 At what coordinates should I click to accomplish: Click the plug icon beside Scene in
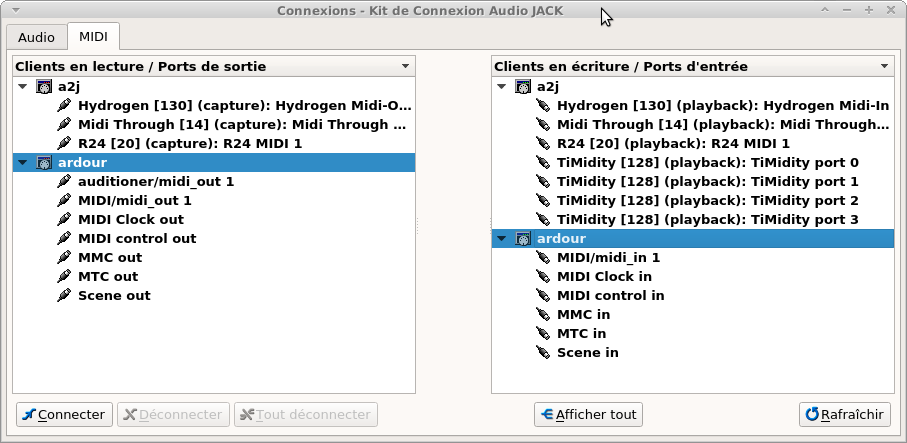click(543, 353)
